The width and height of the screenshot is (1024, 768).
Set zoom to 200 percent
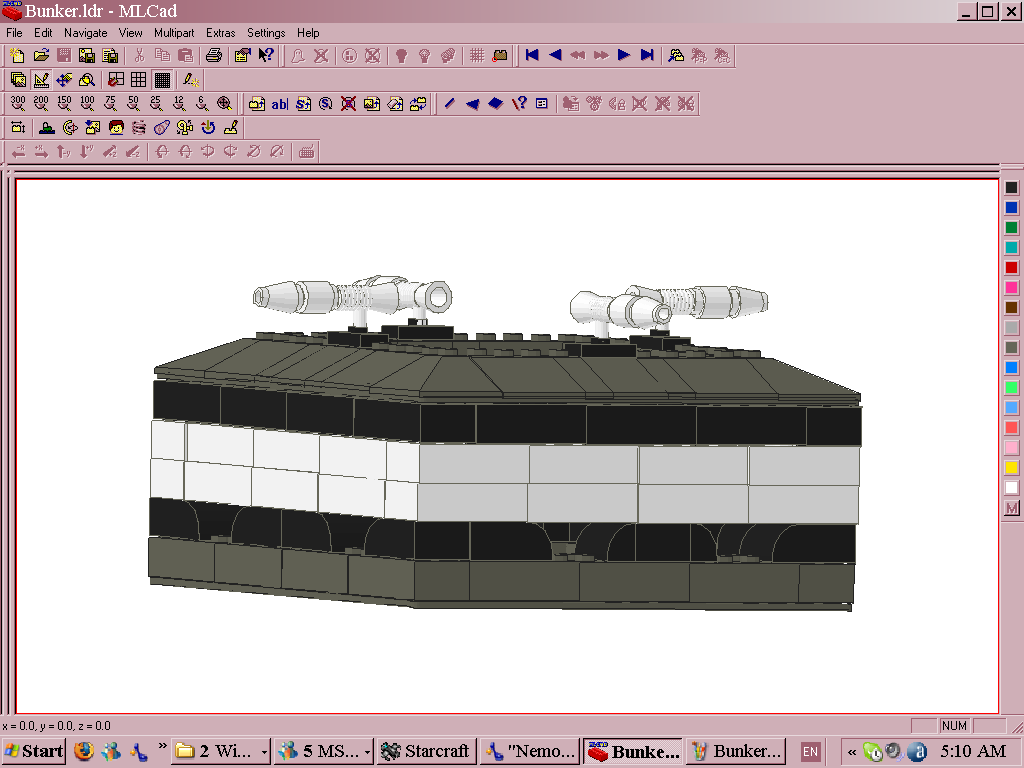(41, 103)
